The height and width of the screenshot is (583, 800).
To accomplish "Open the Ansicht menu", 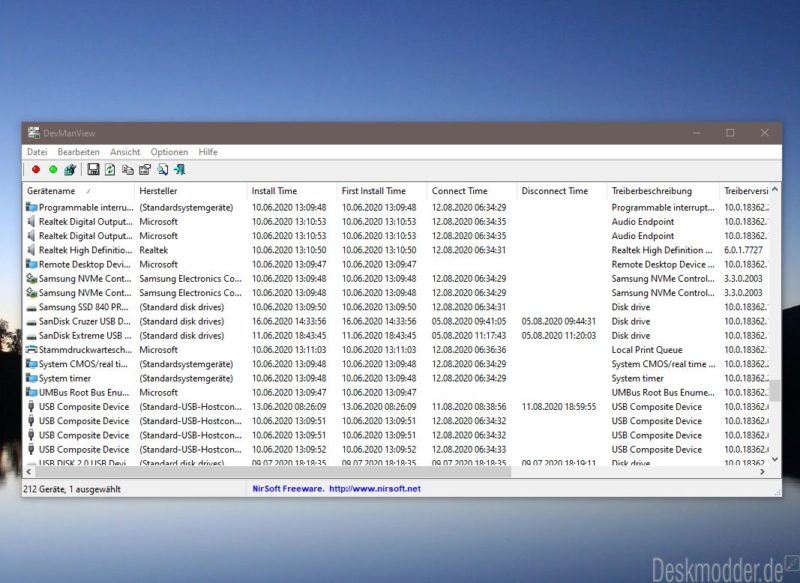I will pyautogui.click(x=125, y=151).
